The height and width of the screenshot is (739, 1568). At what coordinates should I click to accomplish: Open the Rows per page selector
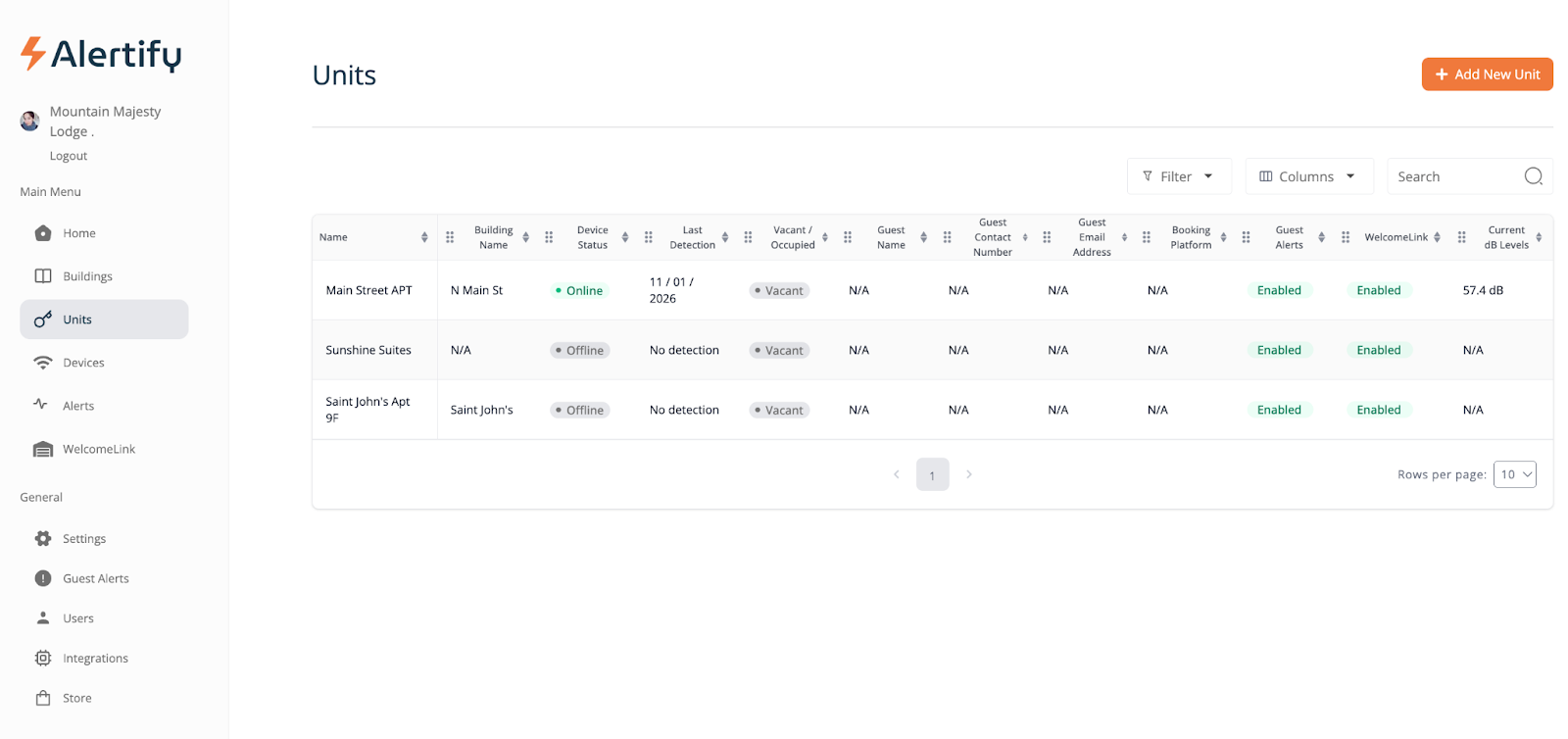[1514, 474]
